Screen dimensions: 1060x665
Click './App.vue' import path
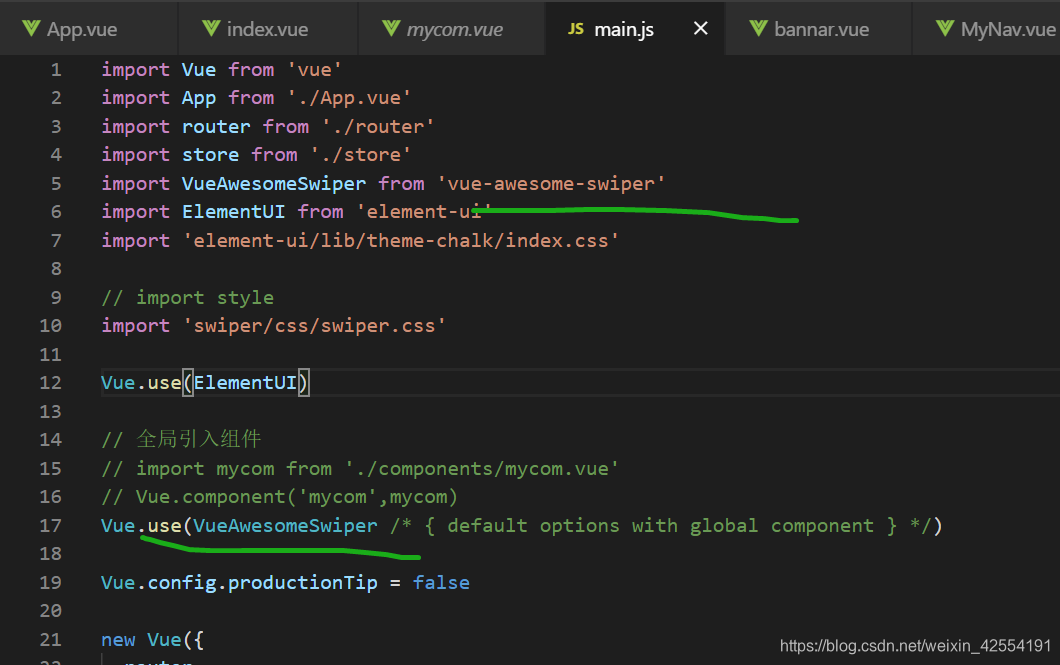pyautogui.click(x=349, y=98)
